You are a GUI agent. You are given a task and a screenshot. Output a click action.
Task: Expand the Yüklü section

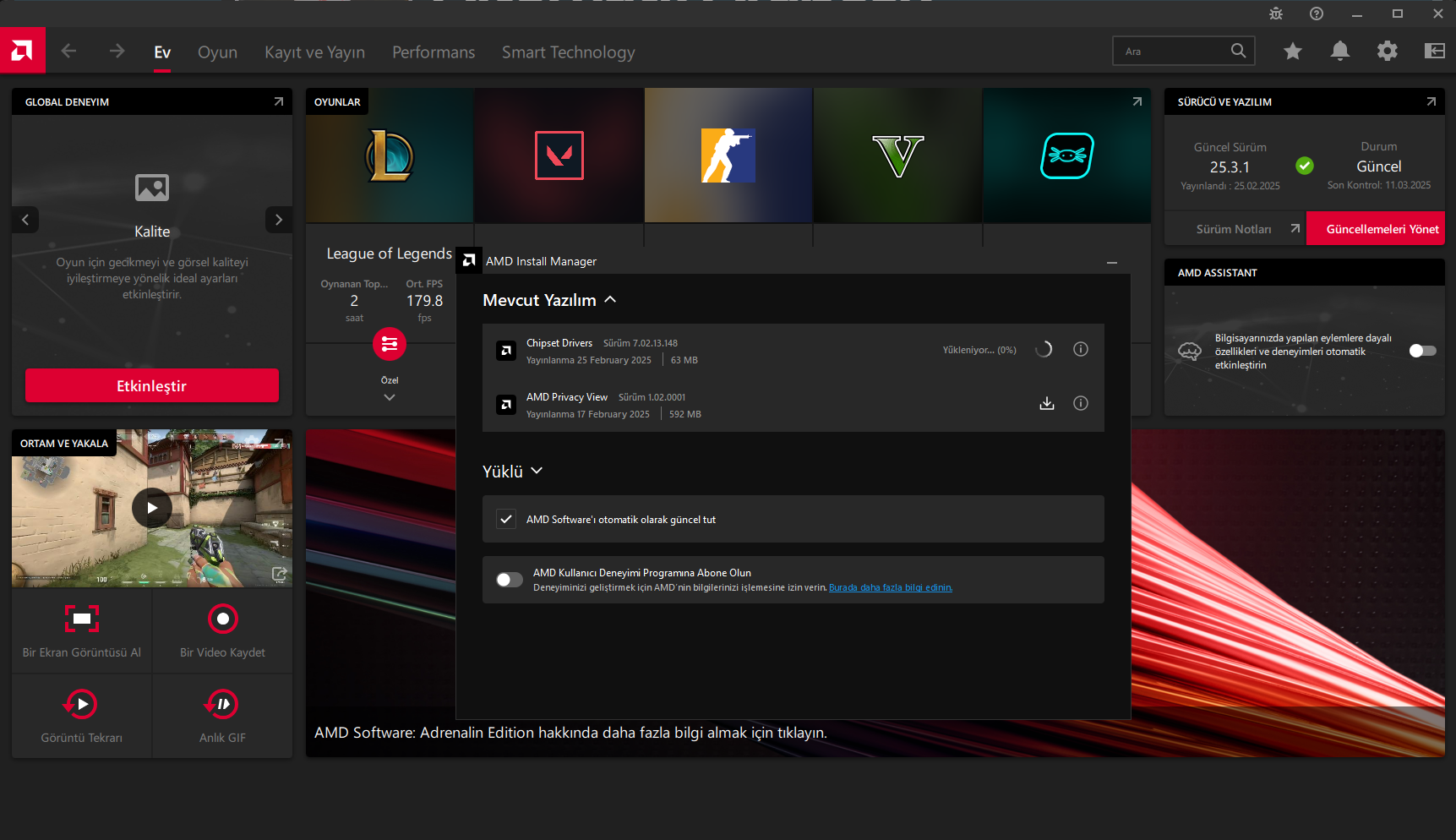coord(537,472)
